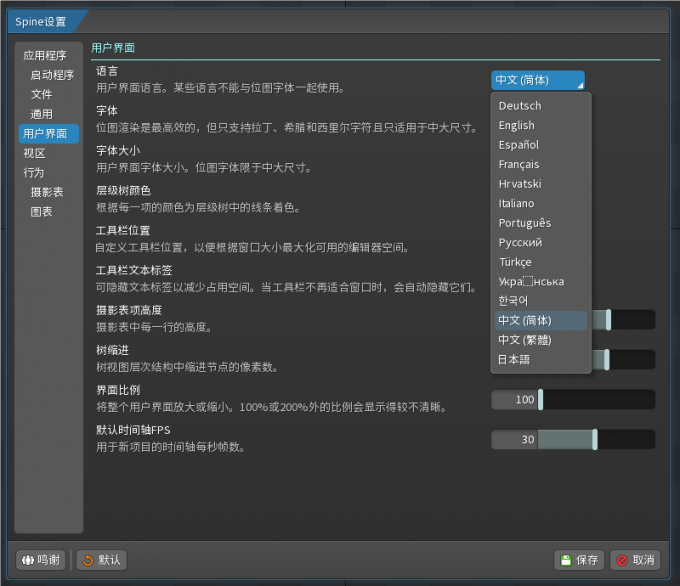Image resolution: width=680 pixels, height=586 pixels.
Task: Click the 用户界面 section heading
Action: click(x=113, y=48)
